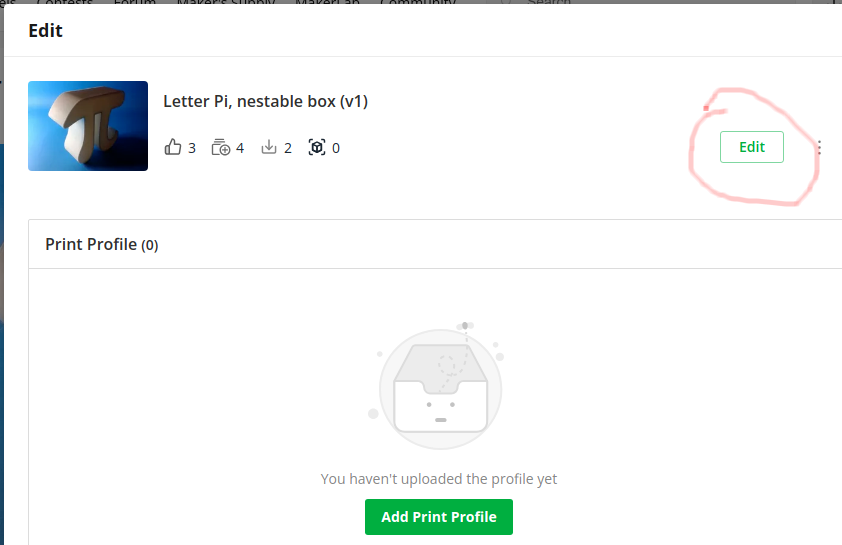842x545 pixels.
Task: Select the Print Profile (0) header
Action: coord(101,244)
